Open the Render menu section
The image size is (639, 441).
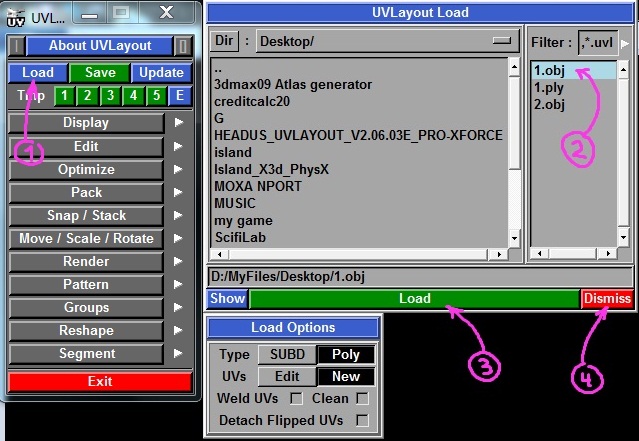(x=86, y=261)
